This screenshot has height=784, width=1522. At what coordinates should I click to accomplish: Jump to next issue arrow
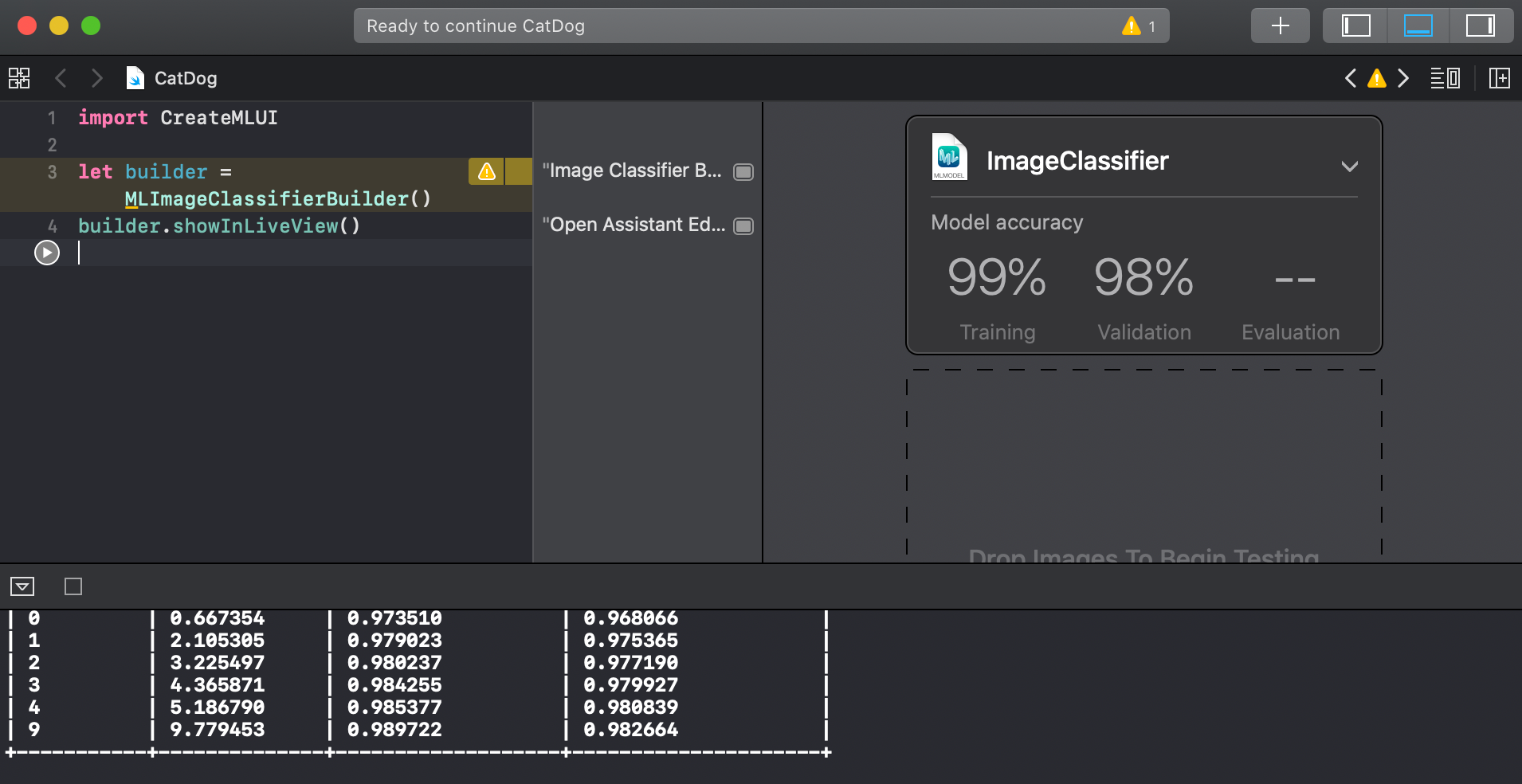pyautogui.click(x=1403, y=78)
